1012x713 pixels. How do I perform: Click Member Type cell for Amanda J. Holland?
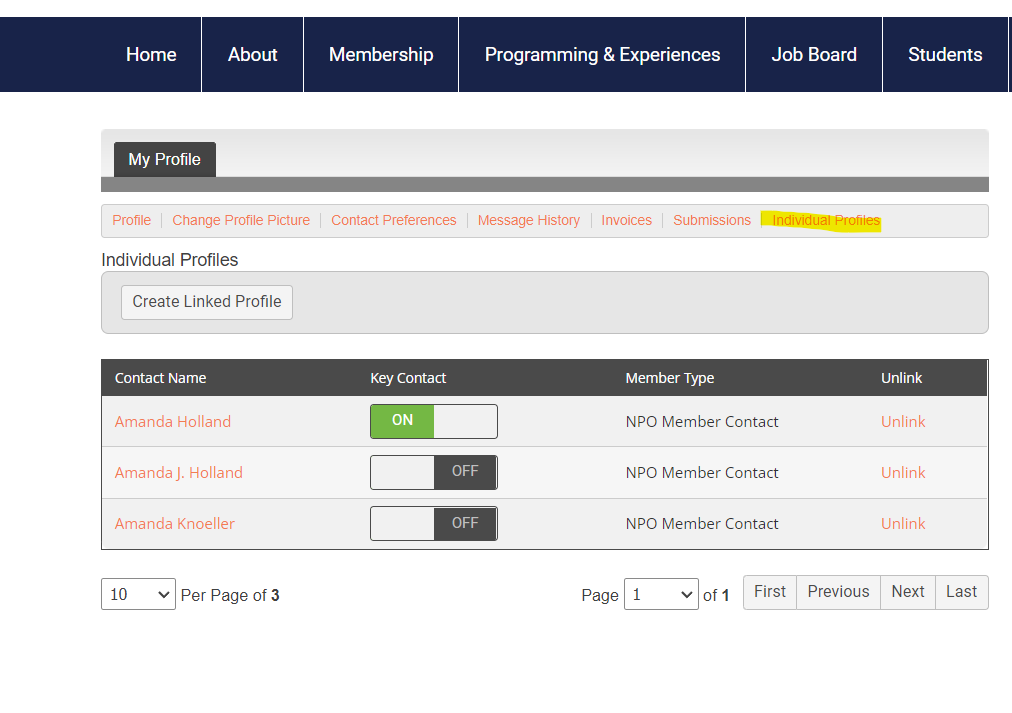click(x=702, y=472)
